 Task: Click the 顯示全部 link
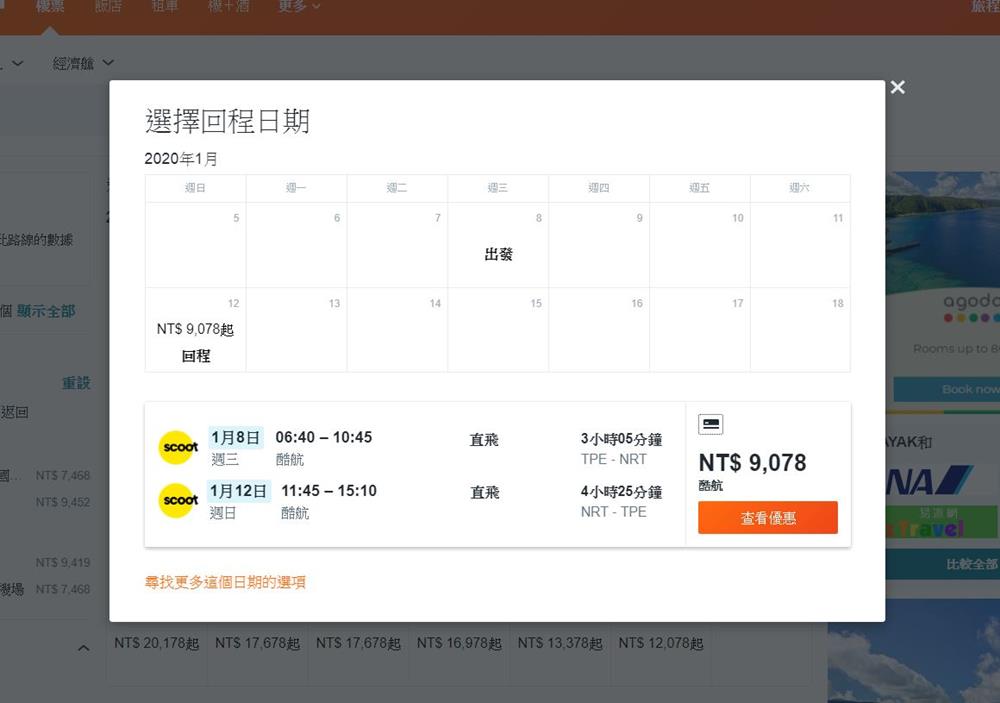point(46,311)
